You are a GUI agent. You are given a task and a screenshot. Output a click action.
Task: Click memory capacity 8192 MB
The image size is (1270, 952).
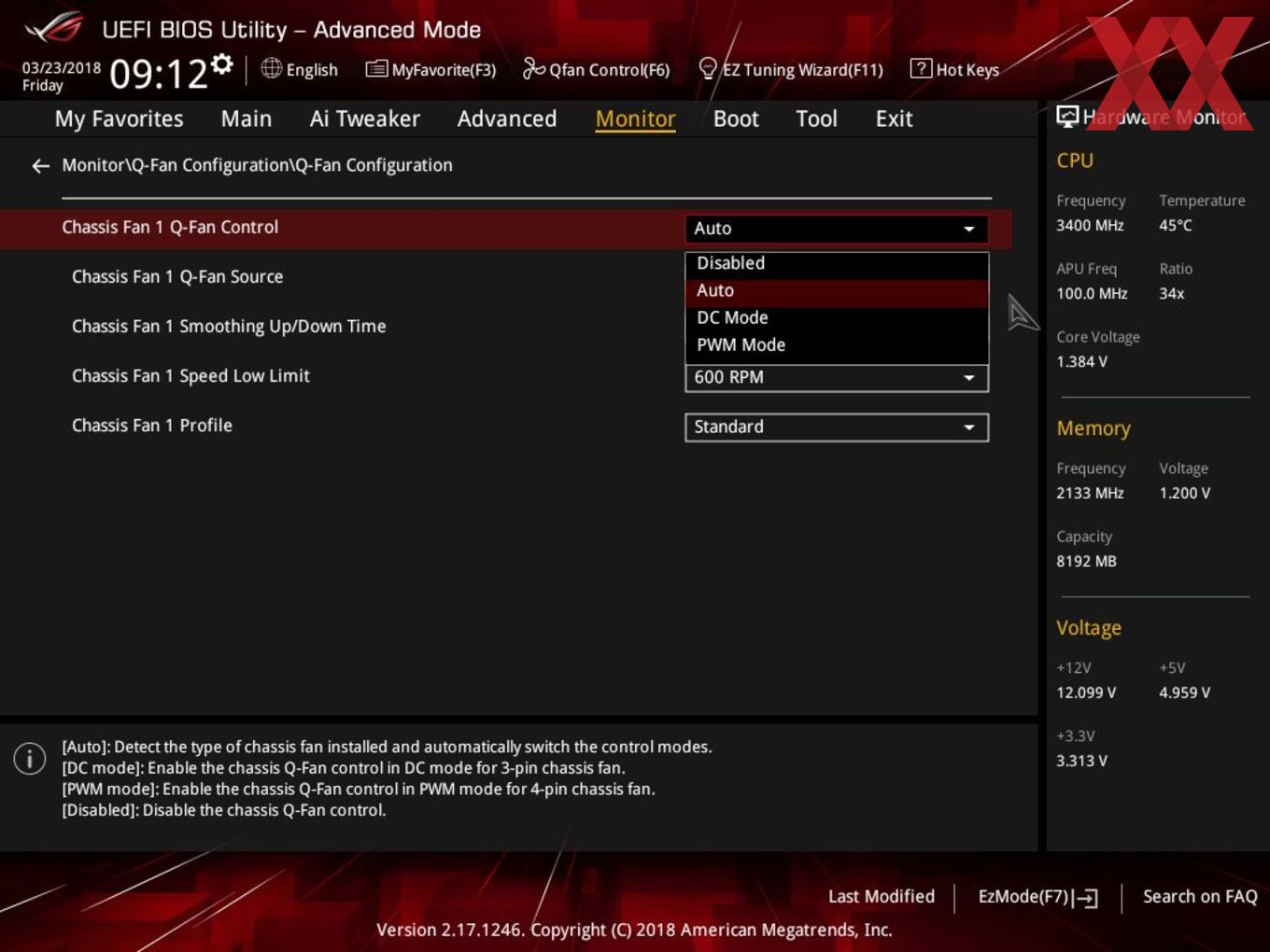click(1086, 561)
